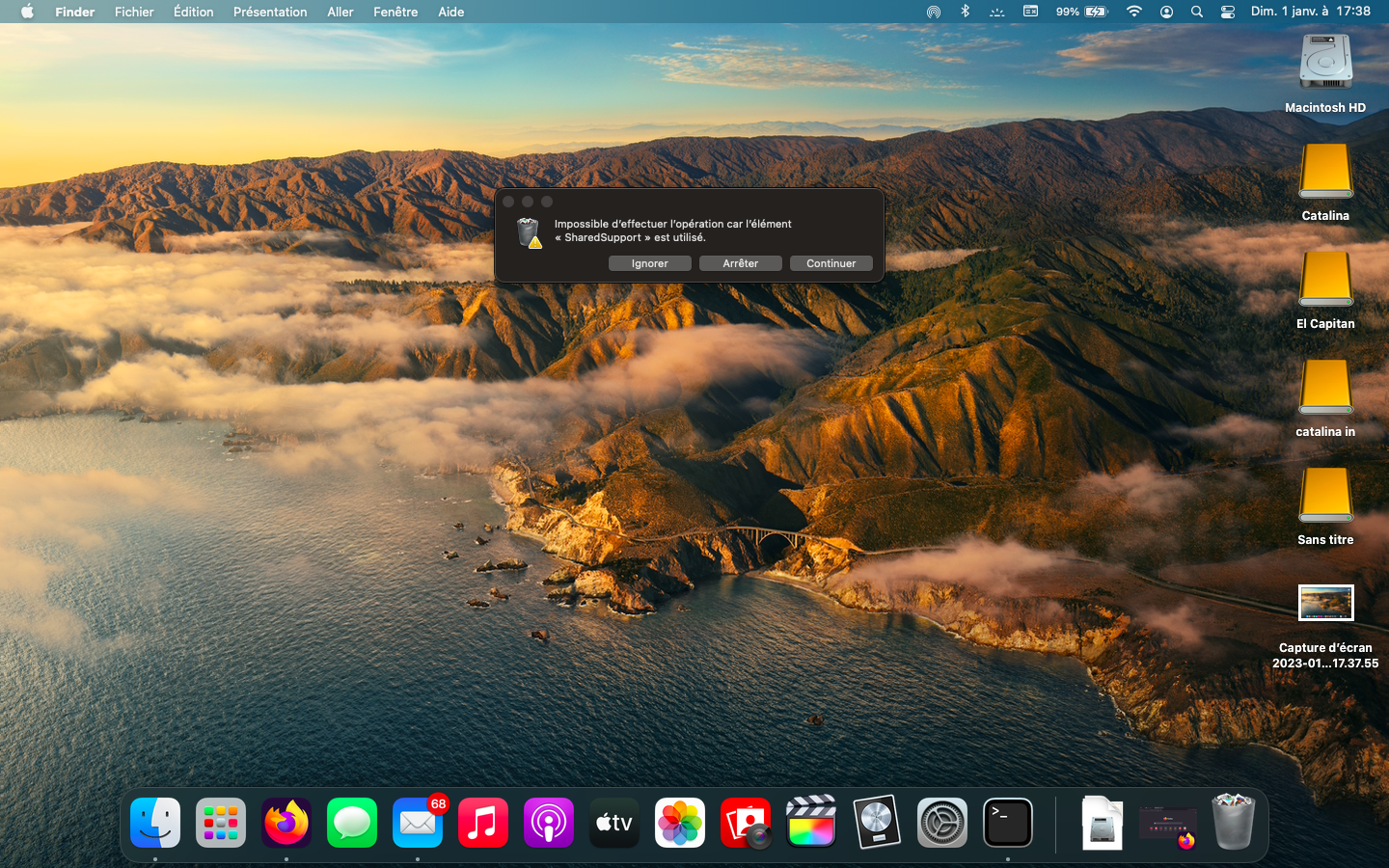Image resolution: width=1389 pixels, height=868 pixels.
Task: Open Mail with 68 unread badge
Action: [418, 824]
